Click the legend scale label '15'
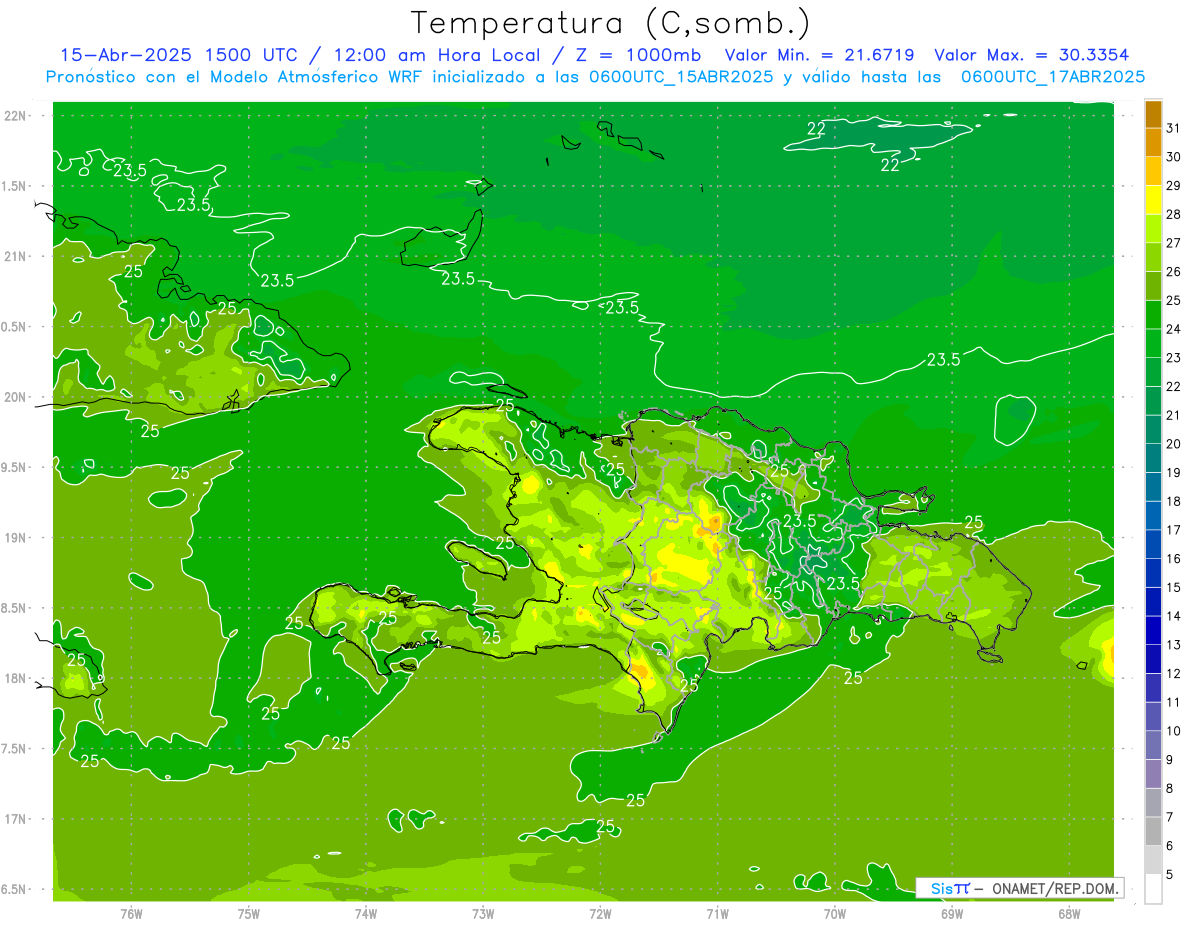1200x927 pixels. click(1173, 588)
